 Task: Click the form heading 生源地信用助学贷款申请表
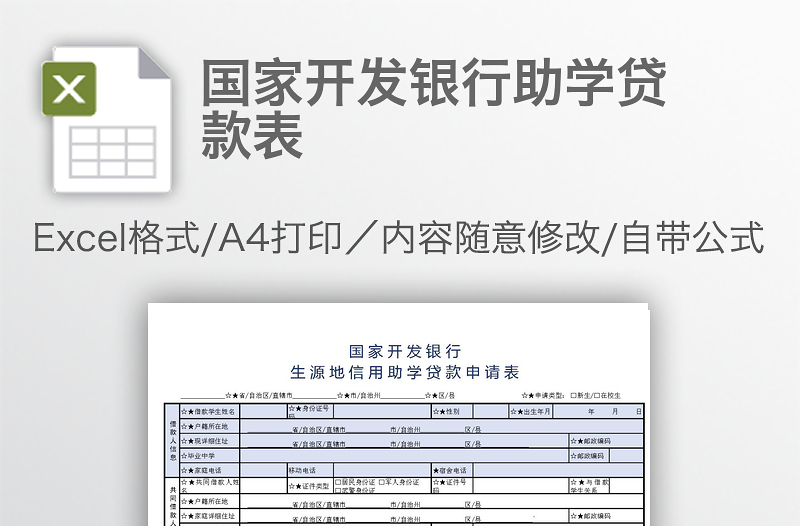click(405, 372)
